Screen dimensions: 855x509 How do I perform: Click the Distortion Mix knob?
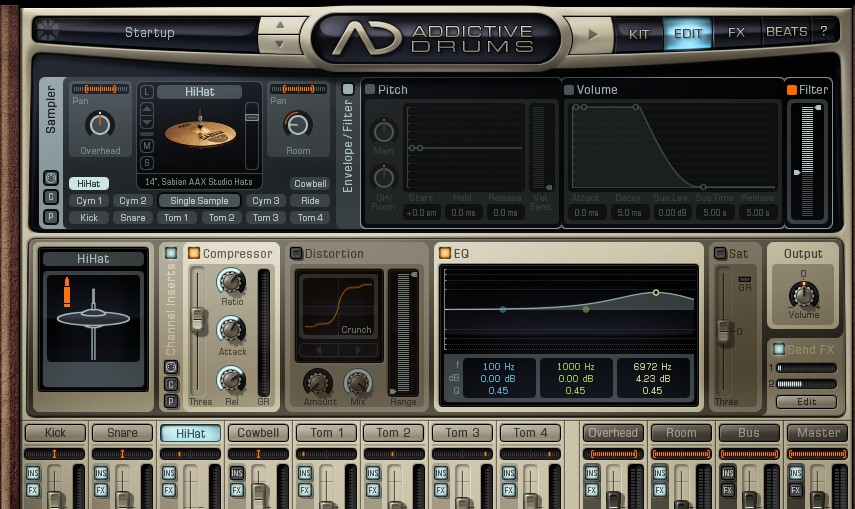click(x=358, y=382)
